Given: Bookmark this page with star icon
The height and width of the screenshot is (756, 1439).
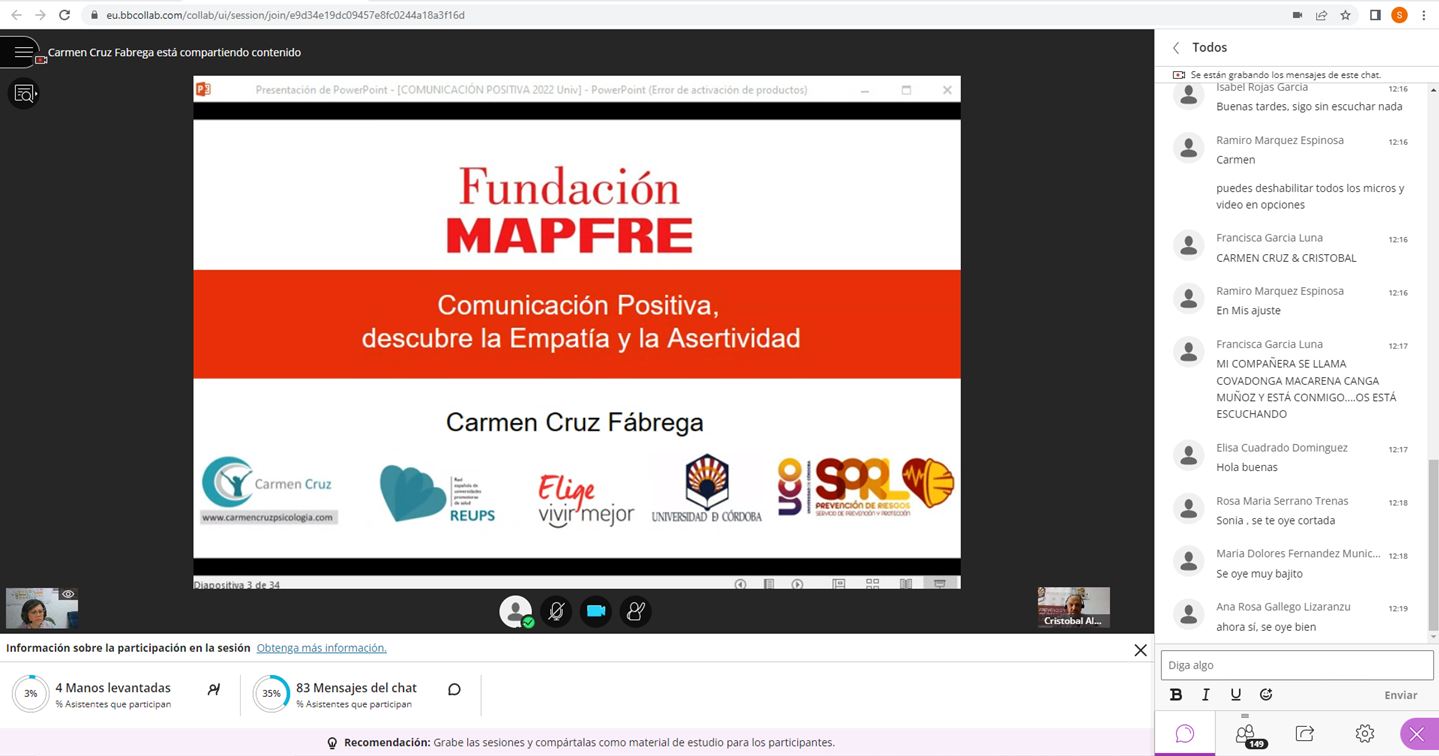Looking at the screenshot, I should click(x=1345, y=15).
